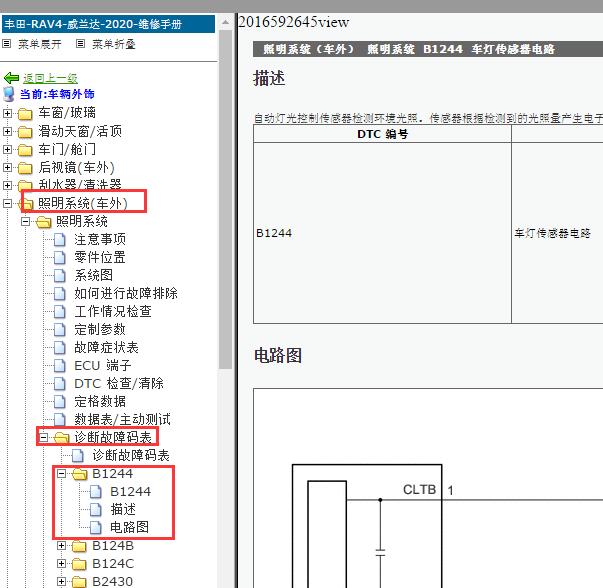Collapse the B1244 folder node
This screenshot has width=603, height=588.
pyautogui.click(x=62, y=474)
